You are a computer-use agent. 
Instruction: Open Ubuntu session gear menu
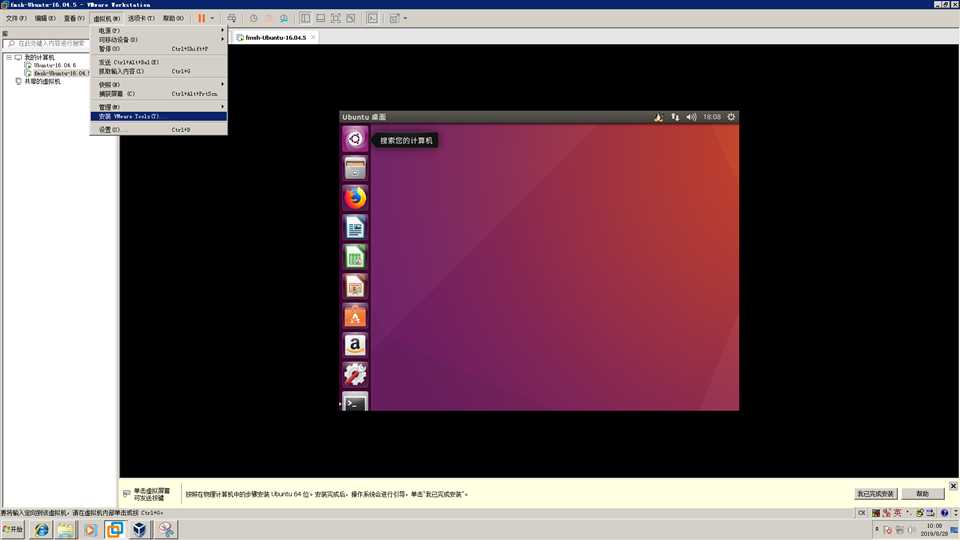point(731,117)
